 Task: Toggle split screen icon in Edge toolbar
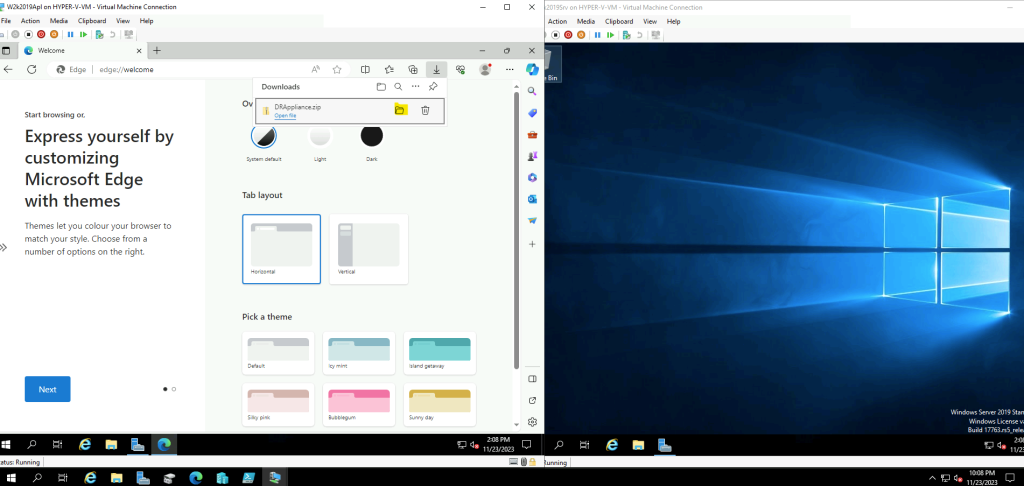pos(366,69)
